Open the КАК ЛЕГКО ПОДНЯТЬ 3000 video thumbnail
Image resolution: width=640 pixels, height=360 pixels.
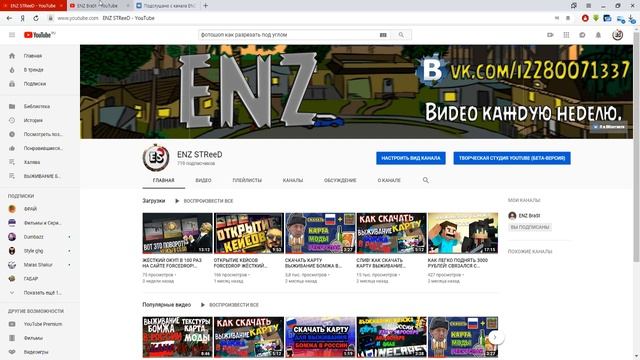tap(463, 233)
